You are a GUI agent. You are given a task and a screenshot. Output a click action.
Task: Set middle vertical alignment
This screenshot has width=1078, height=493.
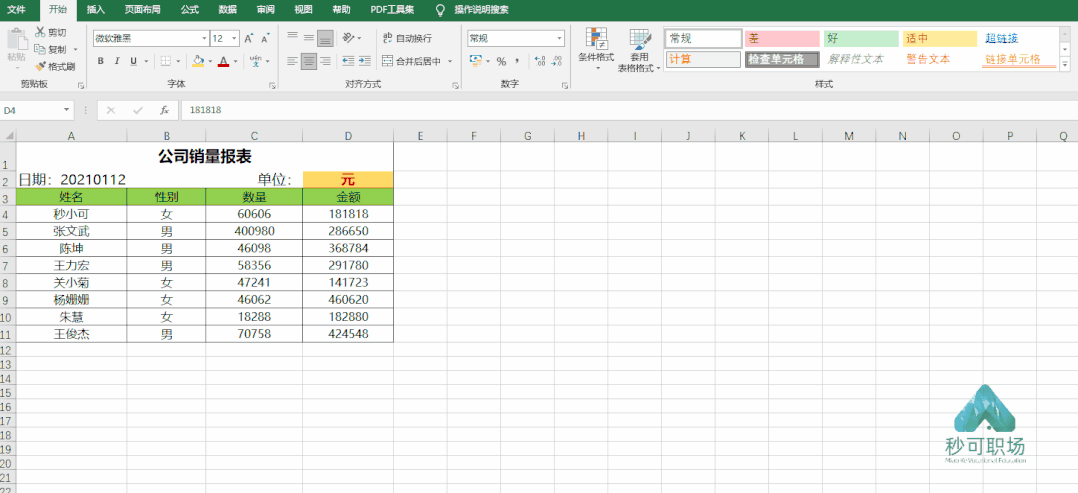(x=309, y=38)
